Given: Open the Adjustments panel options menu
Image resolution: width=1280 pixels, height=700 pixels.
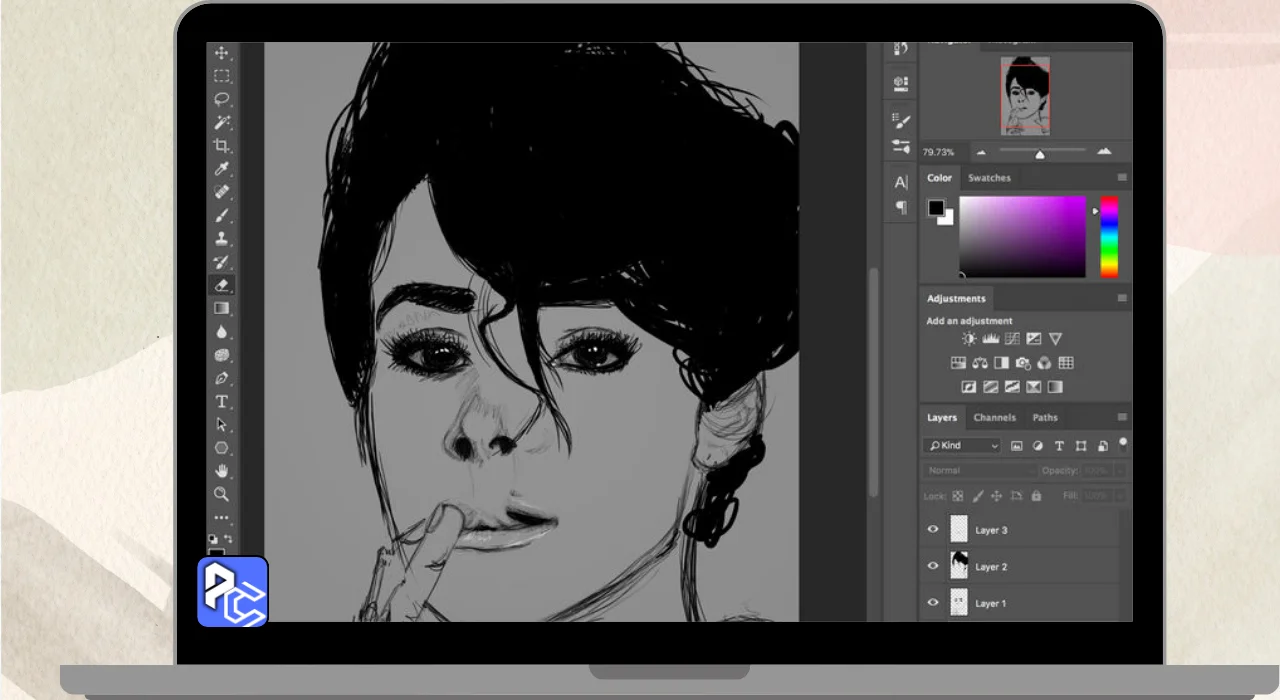Looking at the screenshot, I should [1122, 298].
